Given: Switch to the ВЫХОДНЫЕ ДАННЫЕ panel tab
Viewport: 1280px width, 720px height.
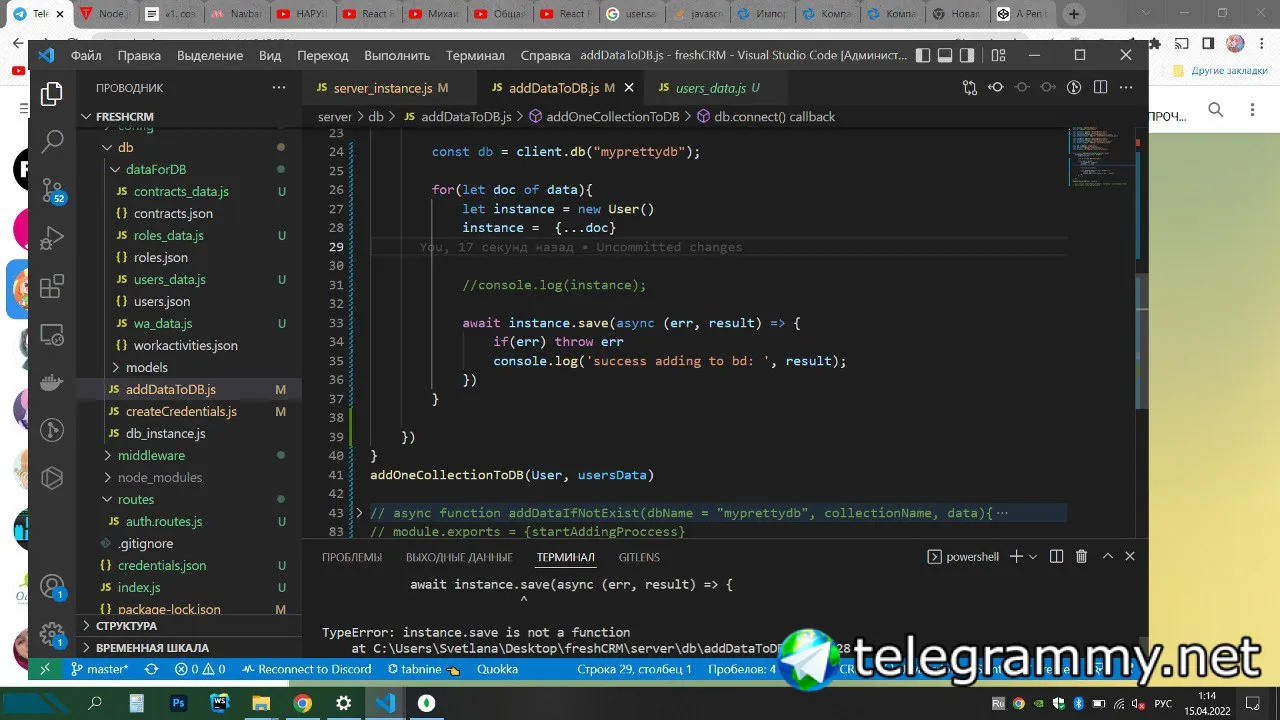Looking at the screenshot, I should pos(459,557).
